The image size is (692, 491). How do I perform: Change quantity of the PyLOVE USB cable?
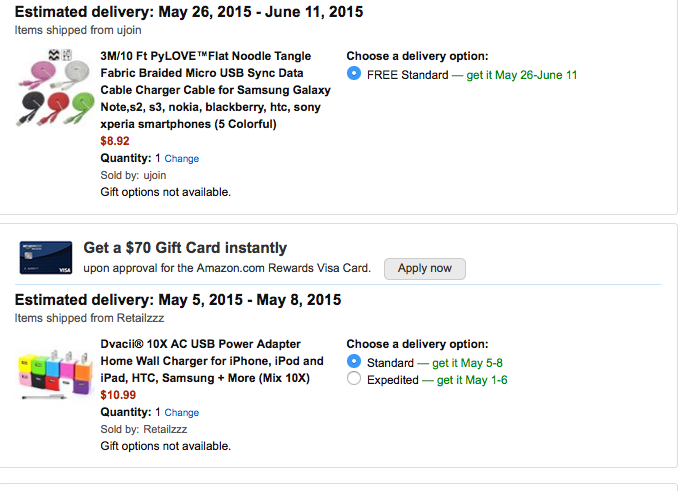click(181, 159)
